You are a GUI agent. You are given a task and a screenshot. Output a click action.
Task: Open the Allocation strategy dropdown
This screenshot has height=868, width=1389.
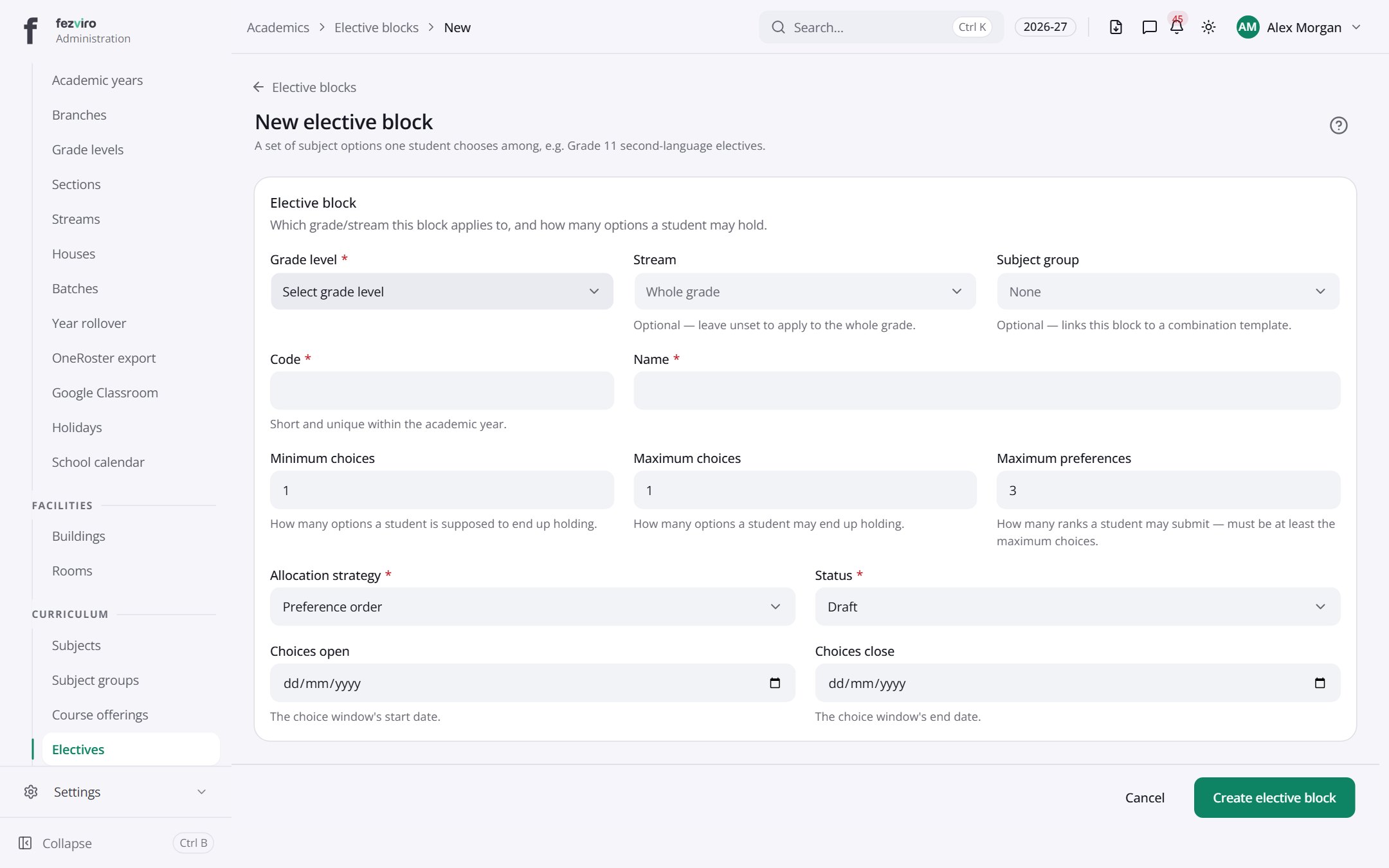[532, 606]
